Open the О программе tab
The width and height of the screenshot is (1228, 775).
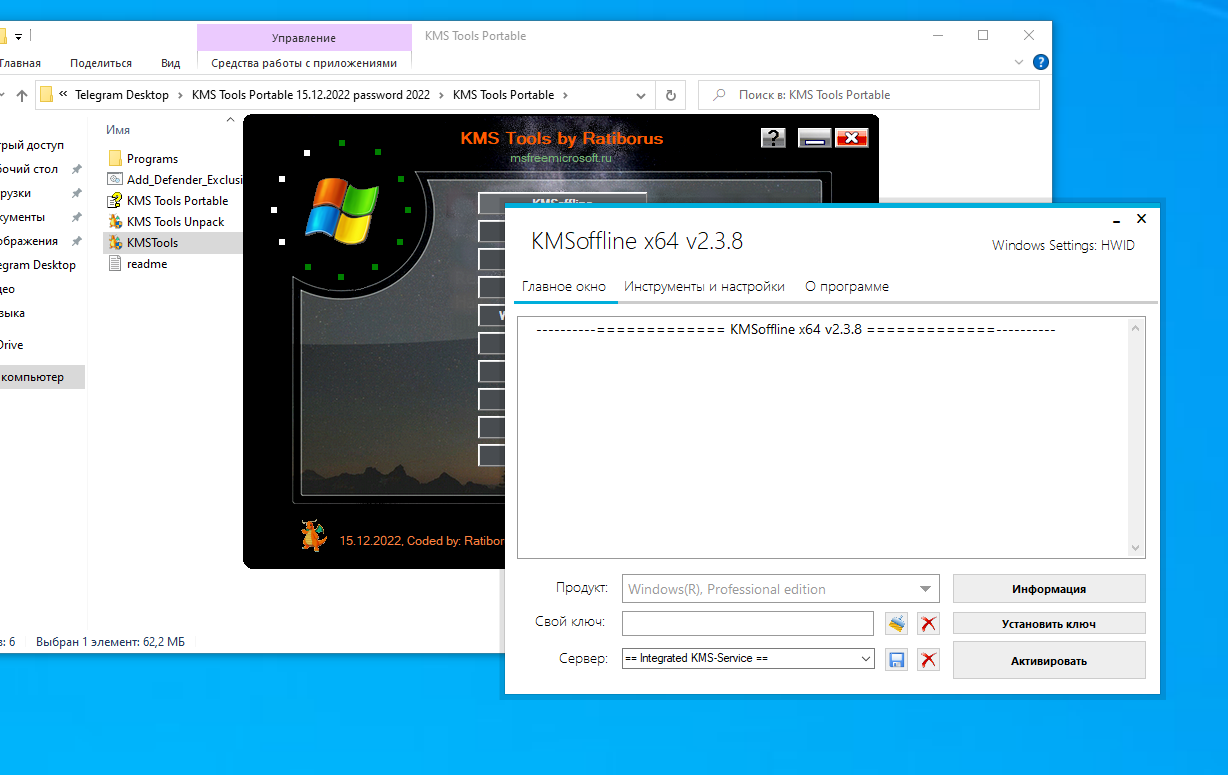point(846,286)
